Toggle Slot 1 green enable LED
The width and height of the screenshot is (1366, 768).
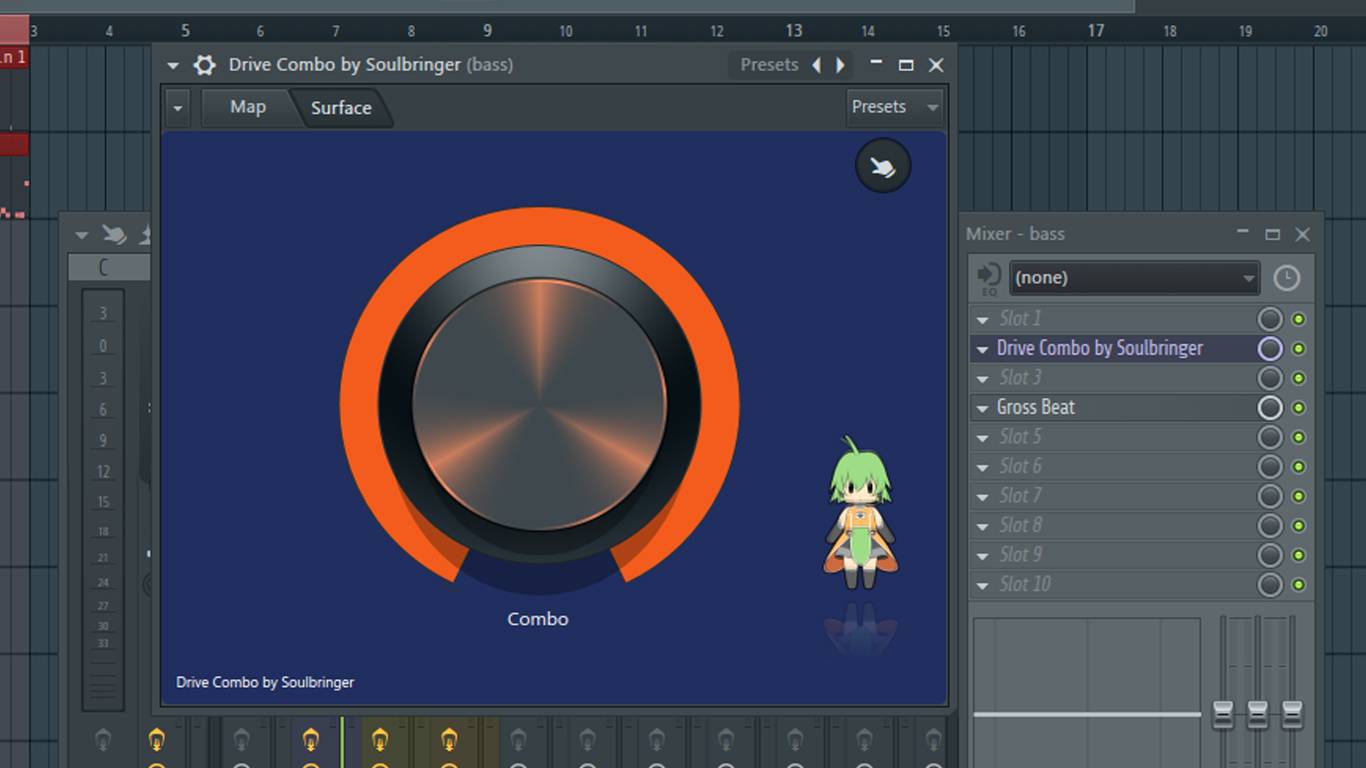[1299, 320]
